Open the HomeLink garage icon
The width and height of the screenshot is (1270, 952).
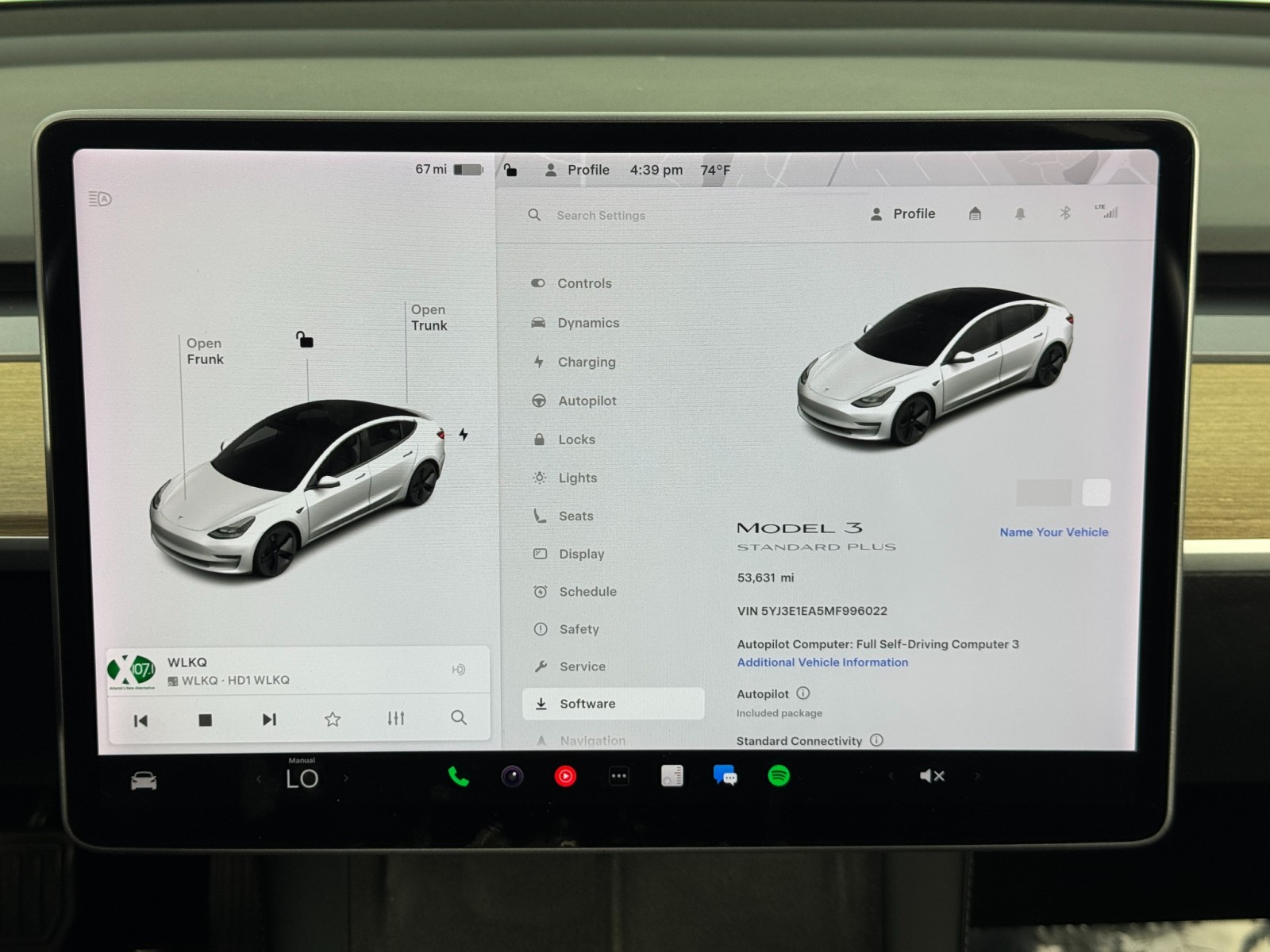click(975, 213)
